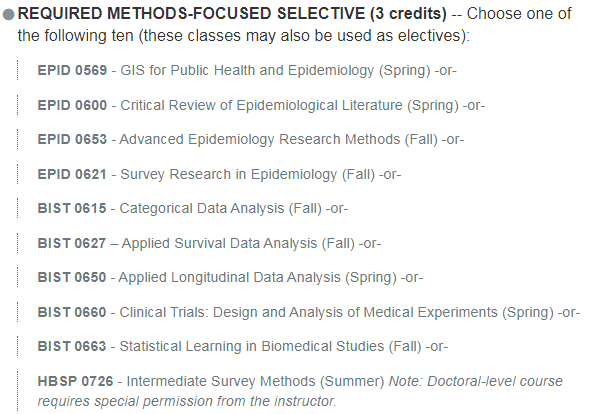Click GIS for Public Health and Epidemiology title

247,71
